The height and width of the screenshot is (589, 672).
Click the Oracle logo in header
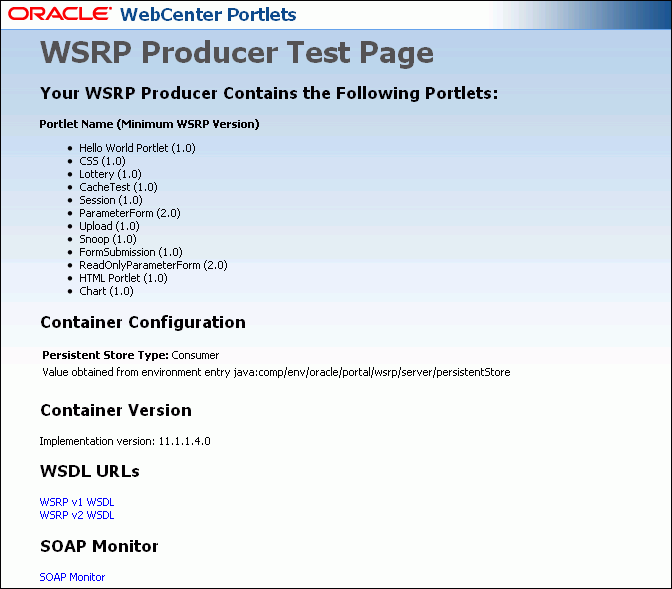coord(60,14)
